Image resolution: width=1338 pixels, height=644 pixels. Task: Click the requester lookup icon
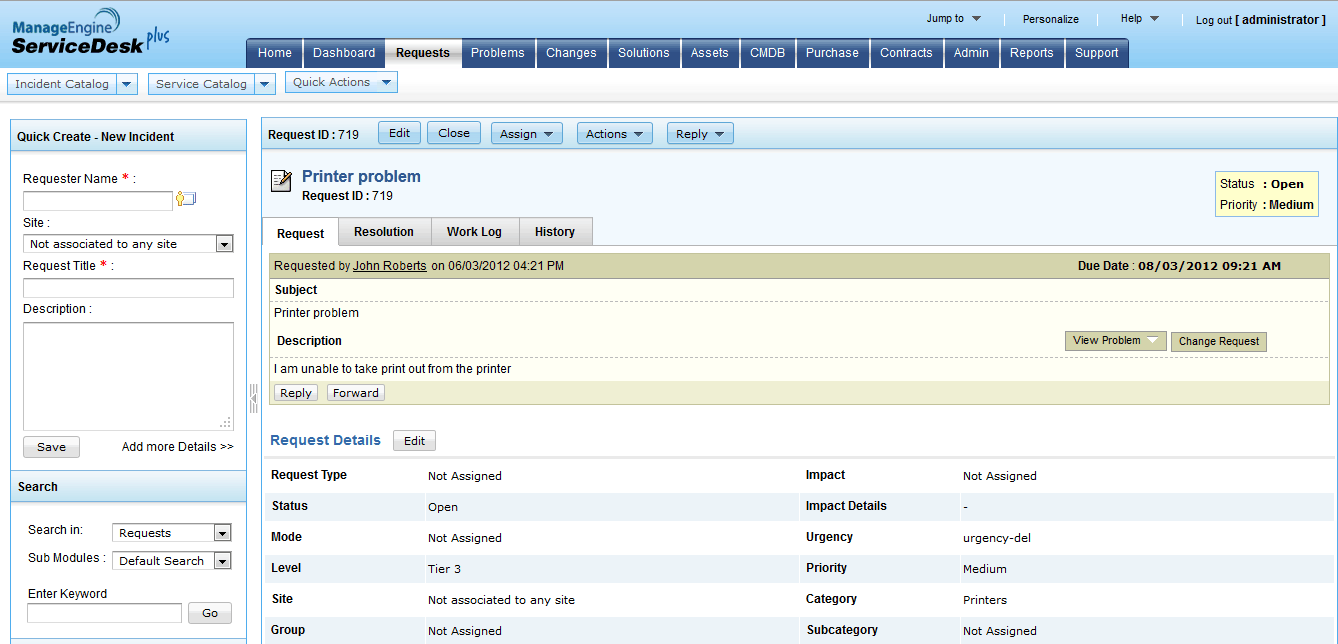click(x=186, y=199)
